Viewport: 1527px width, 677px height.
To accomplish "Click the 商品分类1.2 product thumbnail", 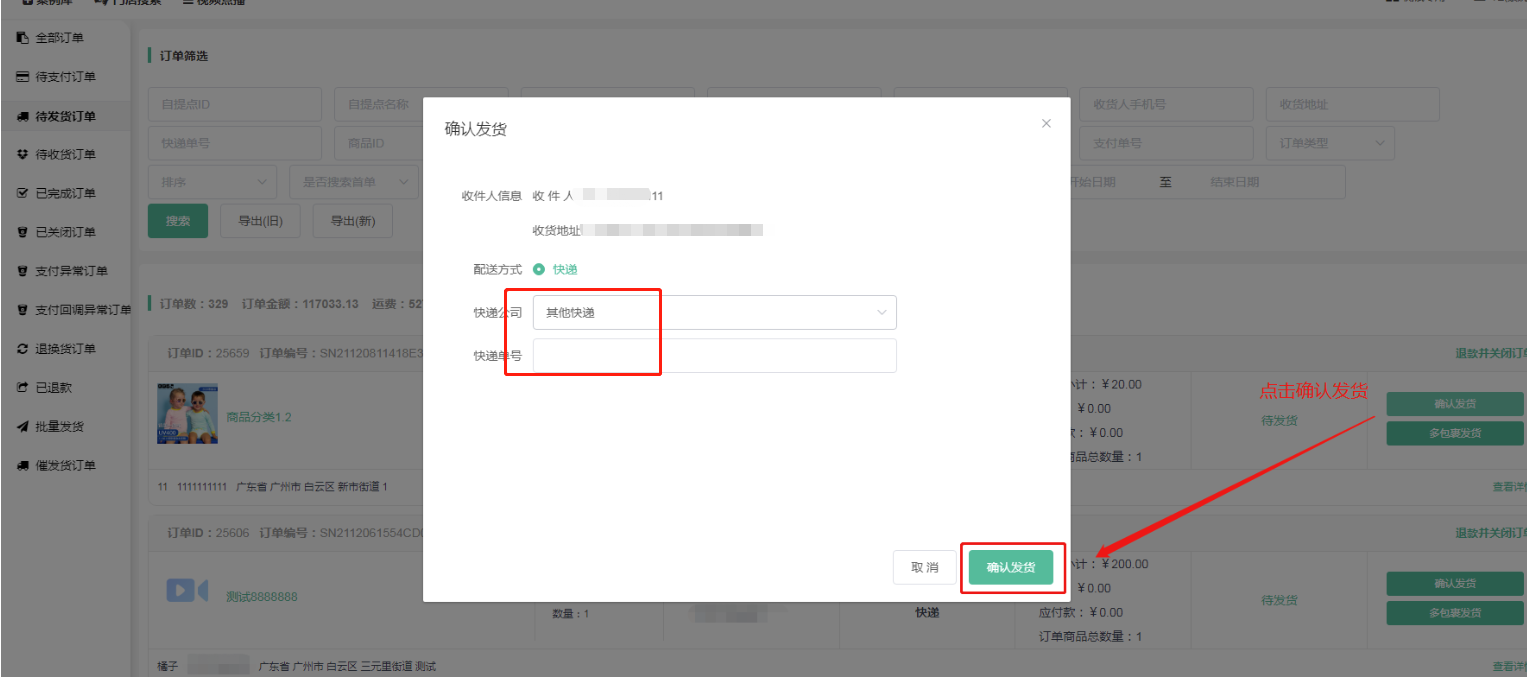I will (x=188, y=415).
